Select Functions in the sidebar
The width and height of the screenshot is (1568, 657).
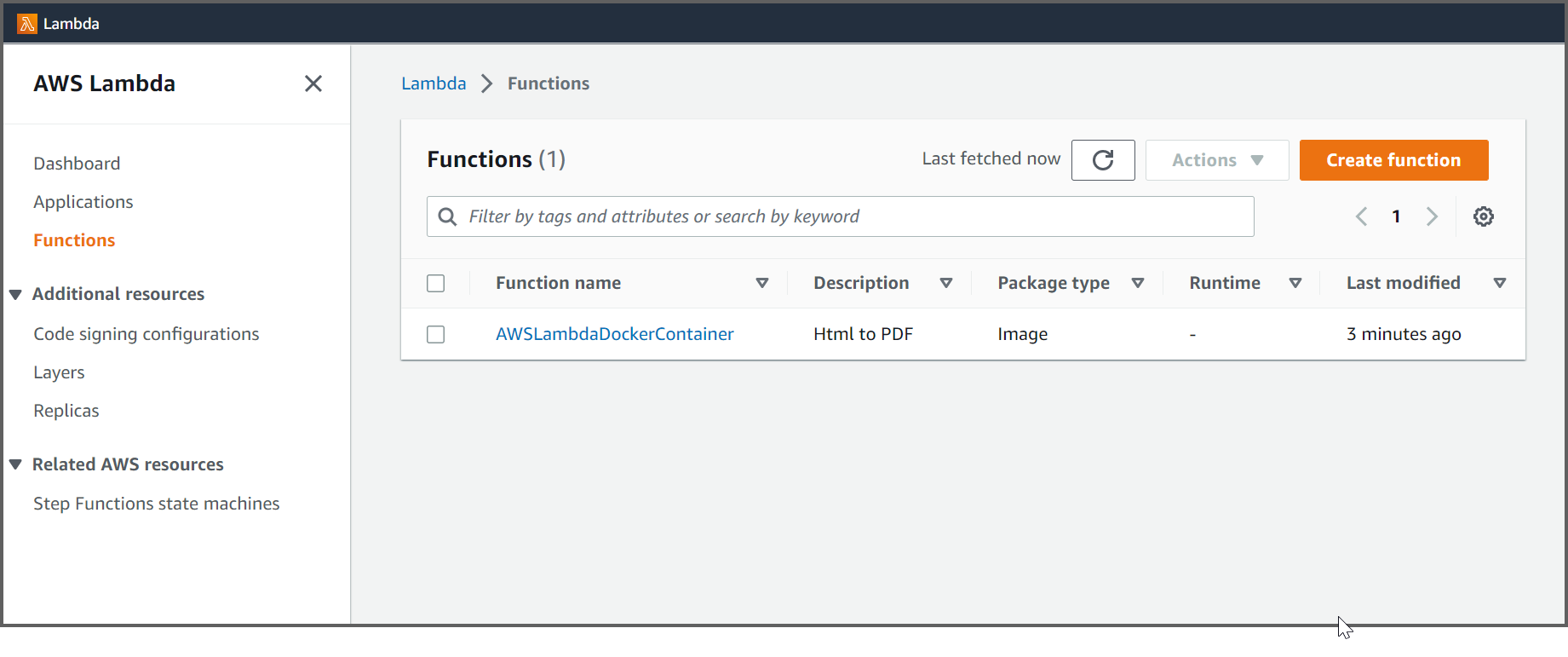point(74,240)
